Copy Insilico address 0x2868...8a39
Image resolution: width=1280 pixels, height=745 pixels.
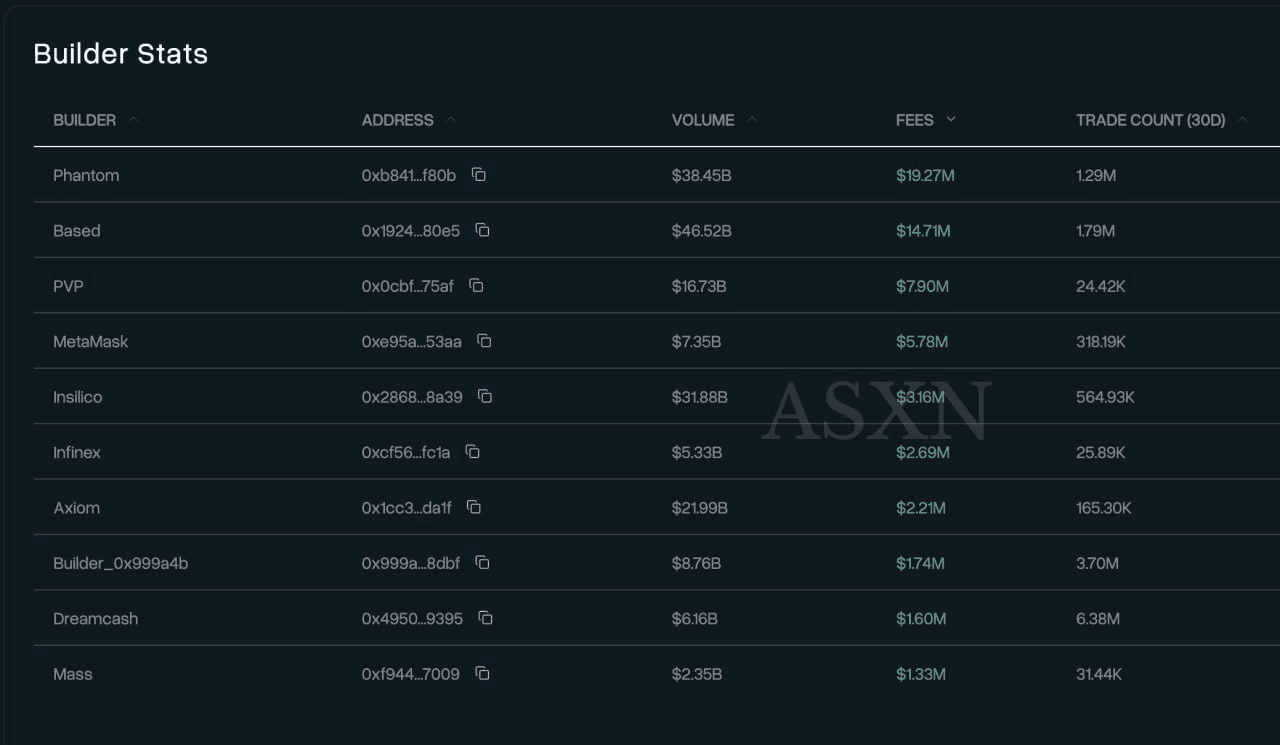coord(486,397)
